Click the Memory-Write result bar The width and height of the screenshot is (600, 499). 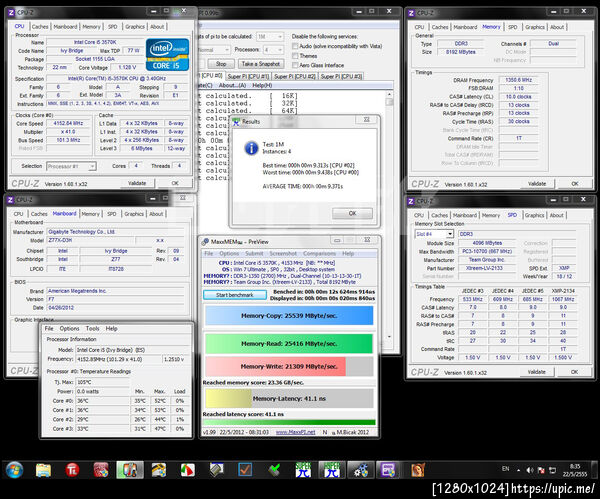coord(287,368)
